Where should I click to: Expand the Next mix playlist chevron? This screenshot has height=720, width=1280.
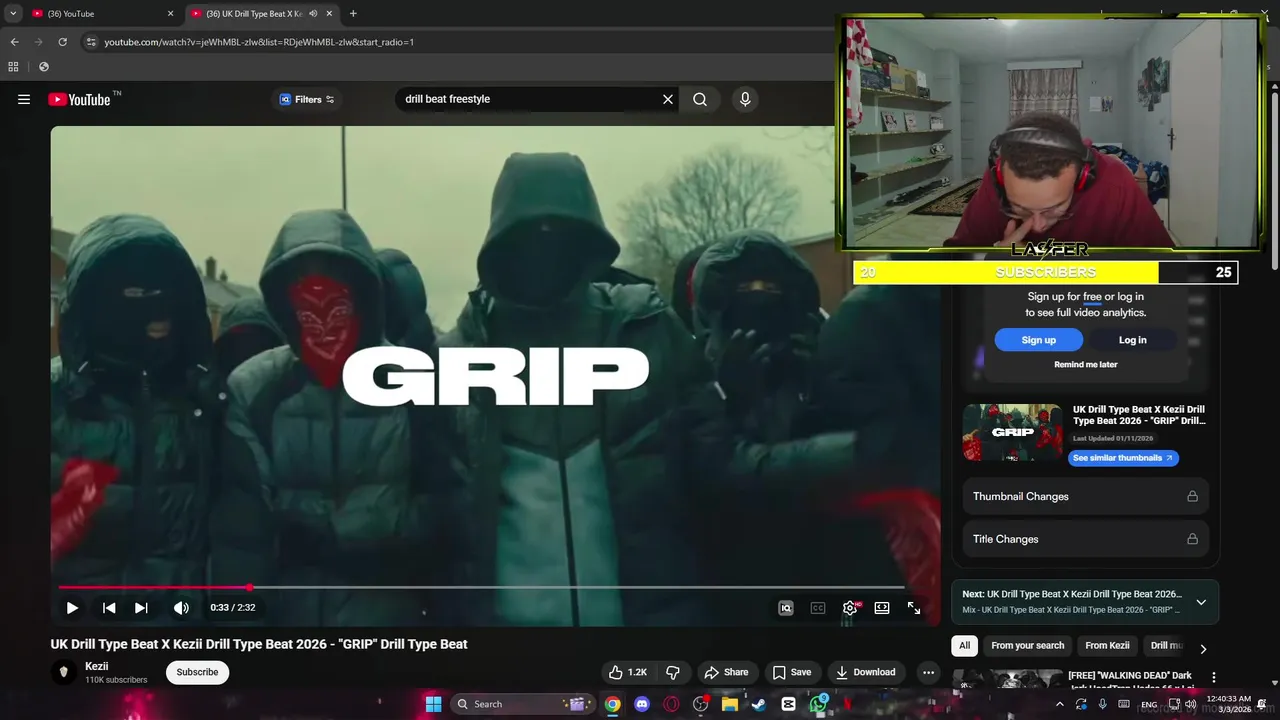1201,602
